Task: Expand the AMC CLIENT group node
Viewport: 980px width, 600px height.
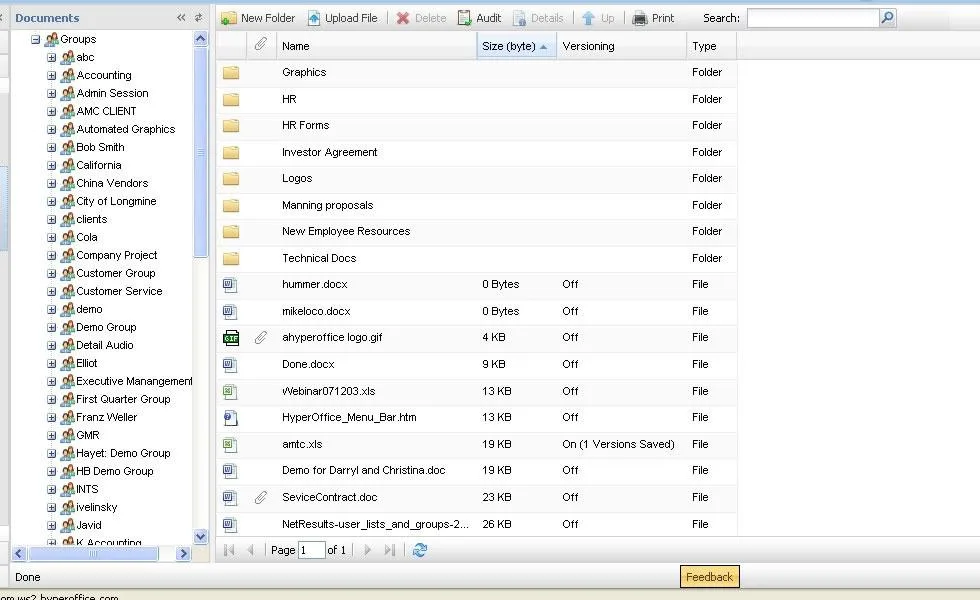Action: click(52, 112)
